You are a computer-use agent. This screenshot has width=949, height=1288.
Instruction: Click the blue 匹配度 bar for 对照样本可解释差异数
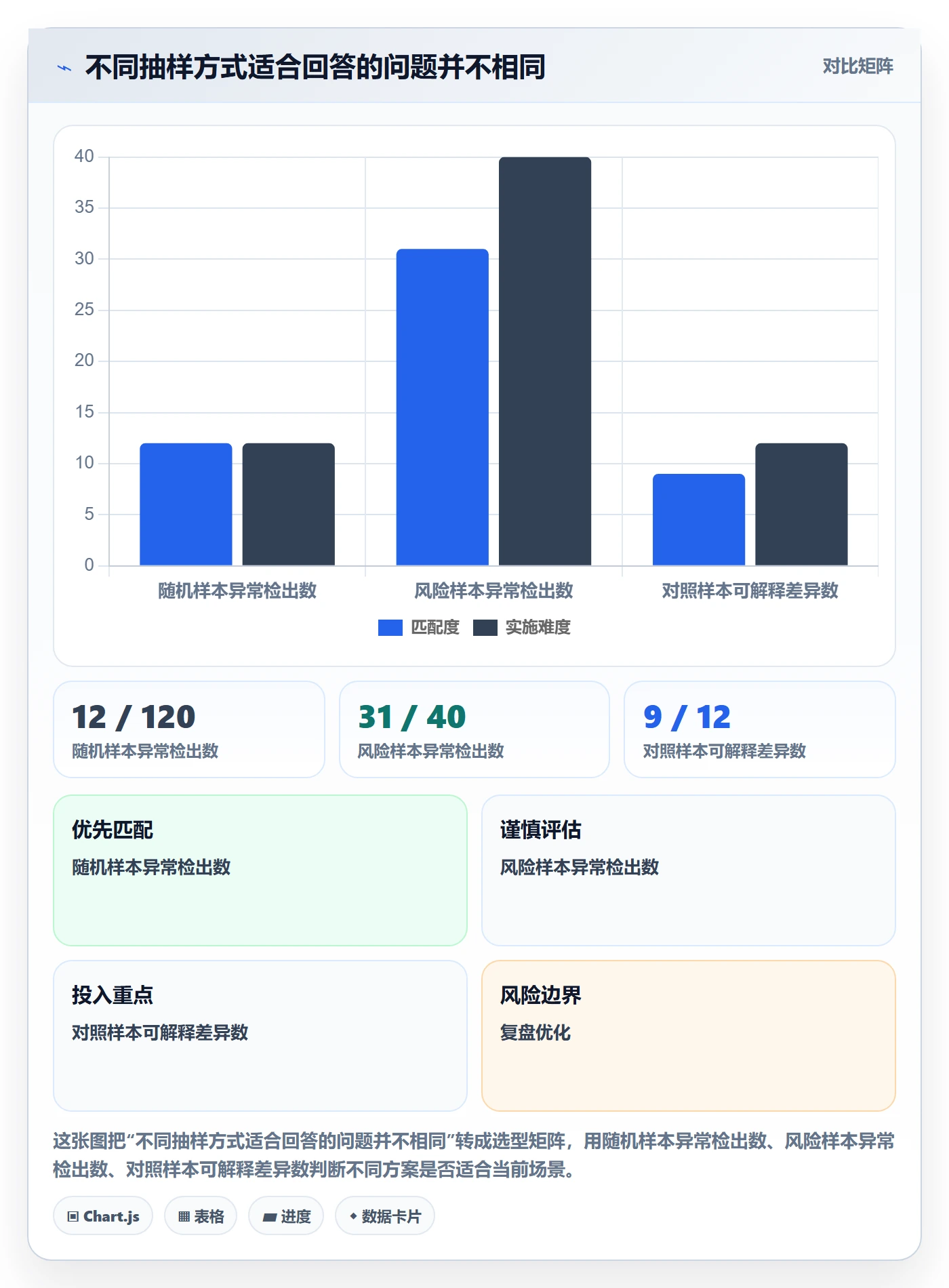point(699,520)
